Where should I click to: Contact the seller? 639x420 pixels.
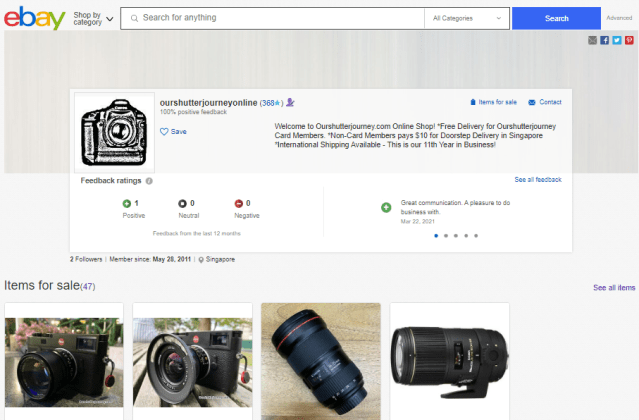545,102
